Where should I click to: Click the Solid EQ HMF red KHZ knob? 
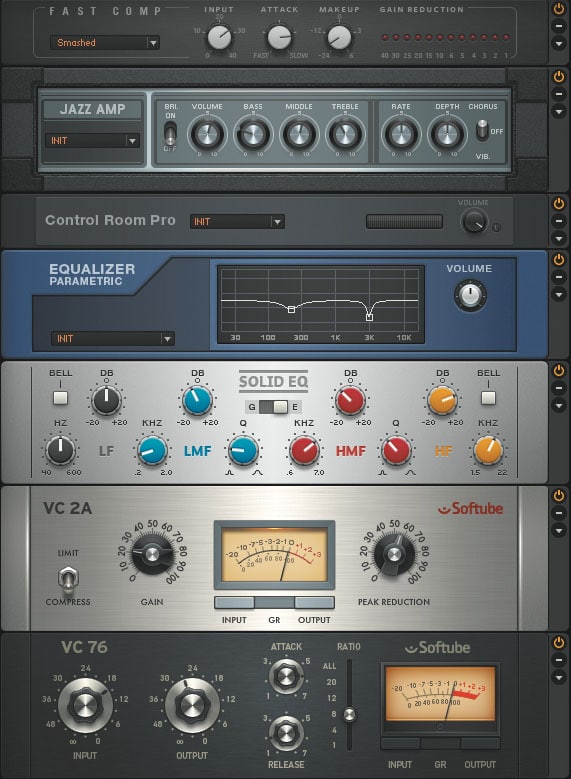[x=304, y=451]
